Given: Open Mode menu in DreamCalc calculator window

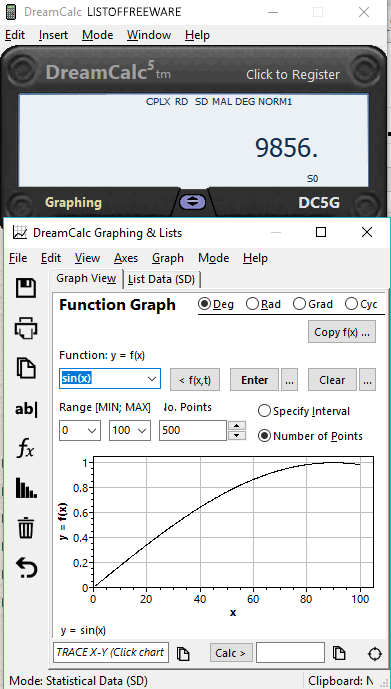Looking at the screenshot, I should pyautogui.click(x=98, y=35).
